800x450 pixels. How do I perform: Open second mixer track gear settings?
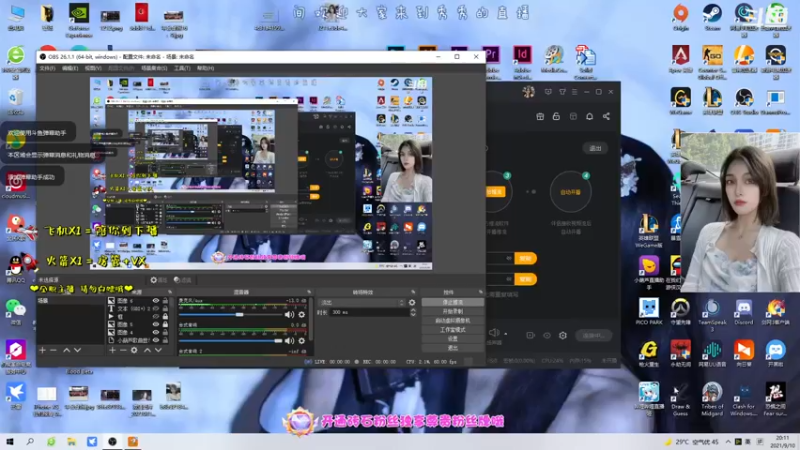pyautogui.click(x=302, y=340)
